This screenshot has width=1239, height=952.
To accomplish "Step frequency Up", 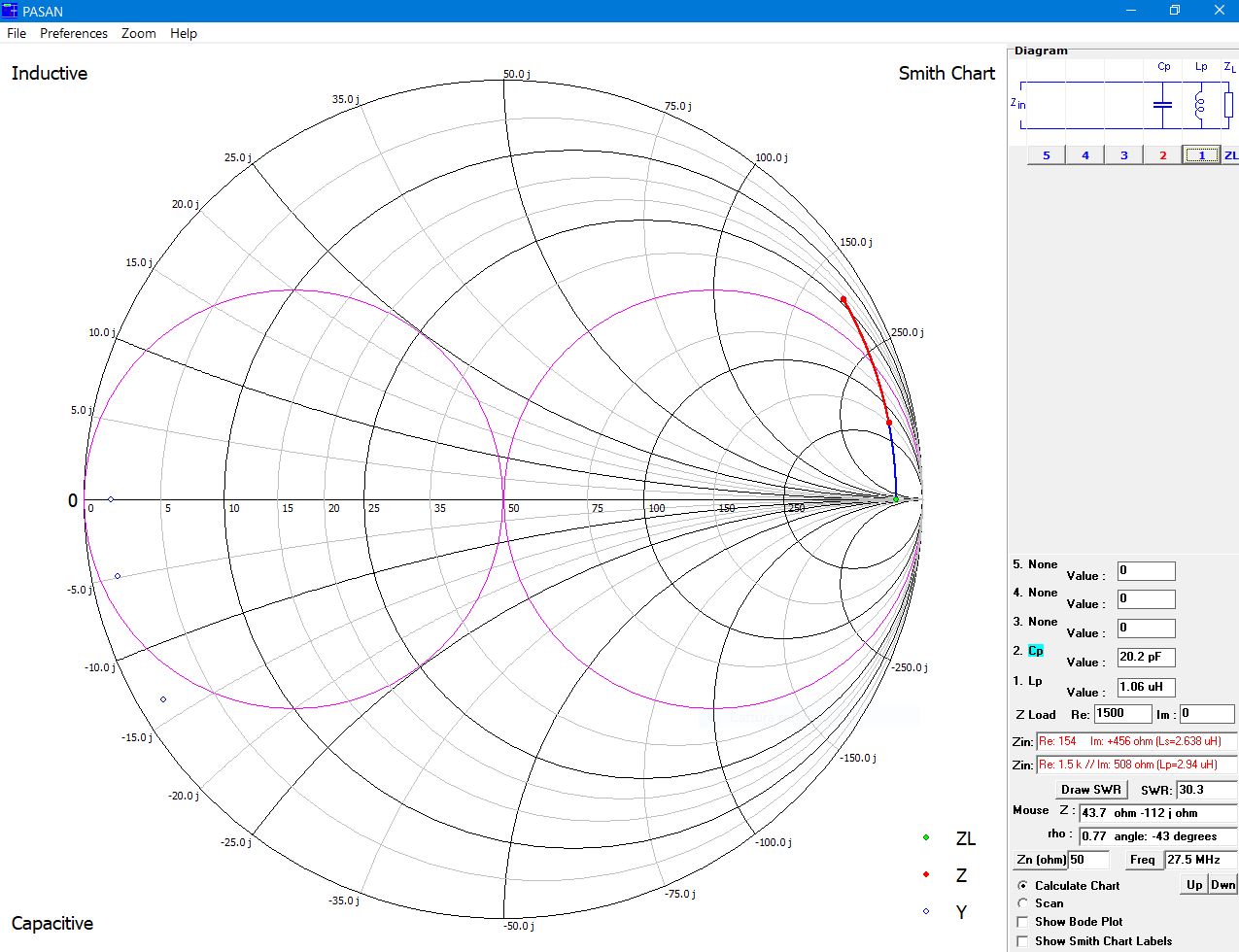I will coord(1194,884).
